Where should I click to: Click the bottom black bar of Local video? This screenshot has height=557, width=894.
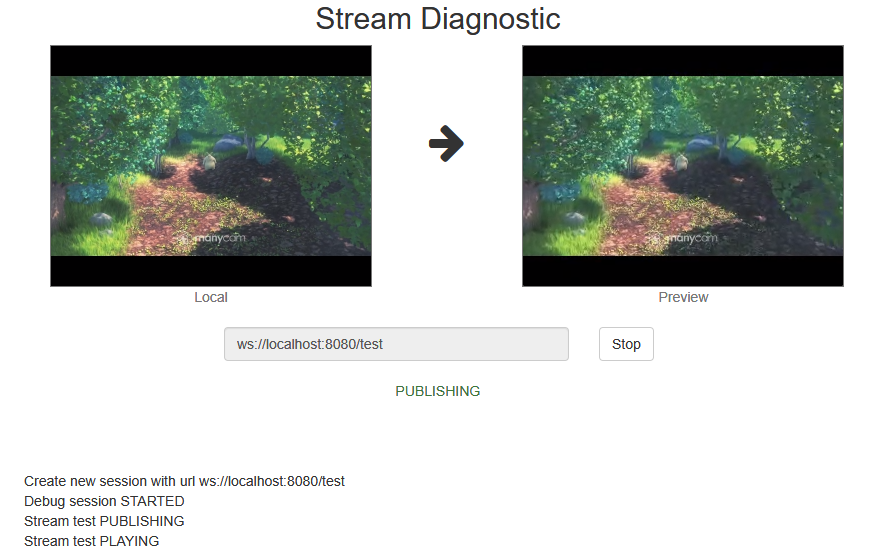[x=211, y=271]
